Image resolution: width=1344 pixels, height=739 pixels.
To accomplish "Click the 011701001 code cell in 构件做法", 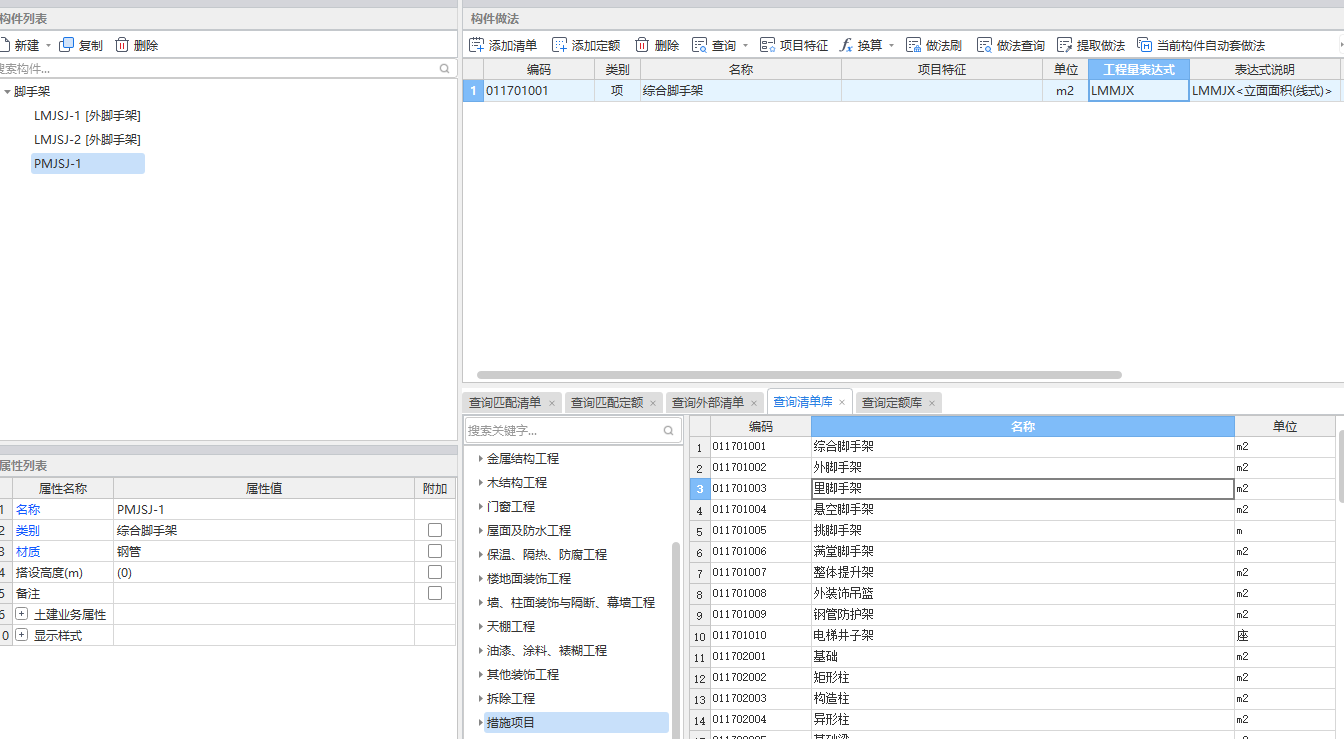I will click(x=539, y=91).
